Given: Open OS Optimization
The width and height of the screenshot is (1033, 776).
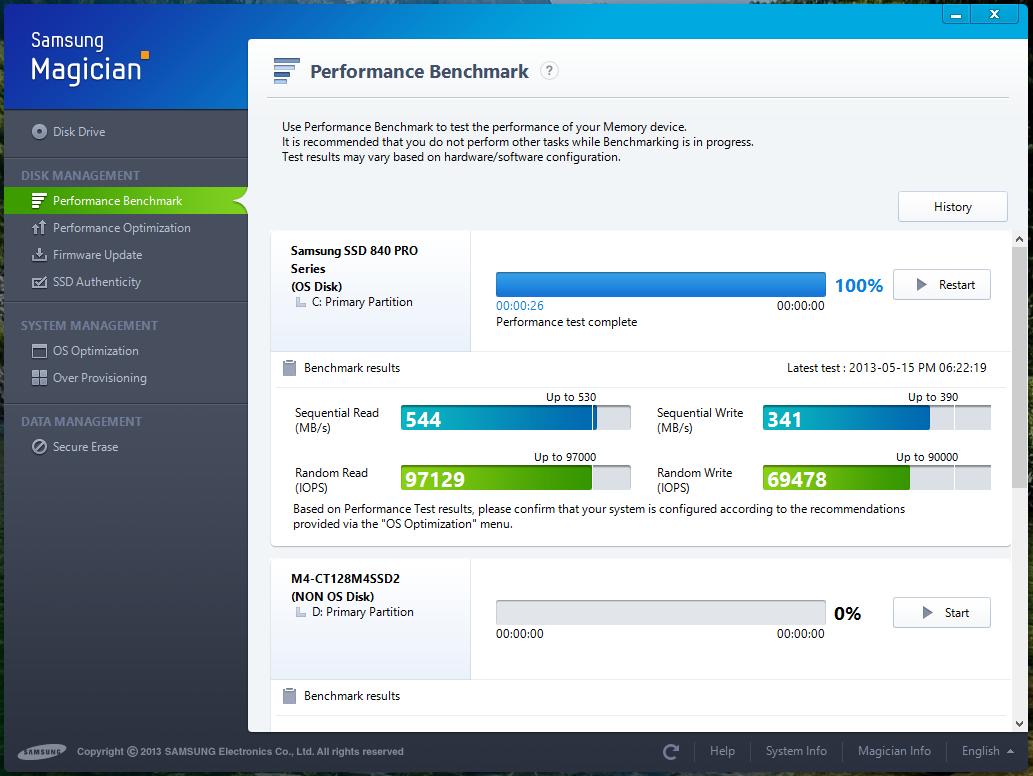Looking at the screenshot, I should coord(96,351).
